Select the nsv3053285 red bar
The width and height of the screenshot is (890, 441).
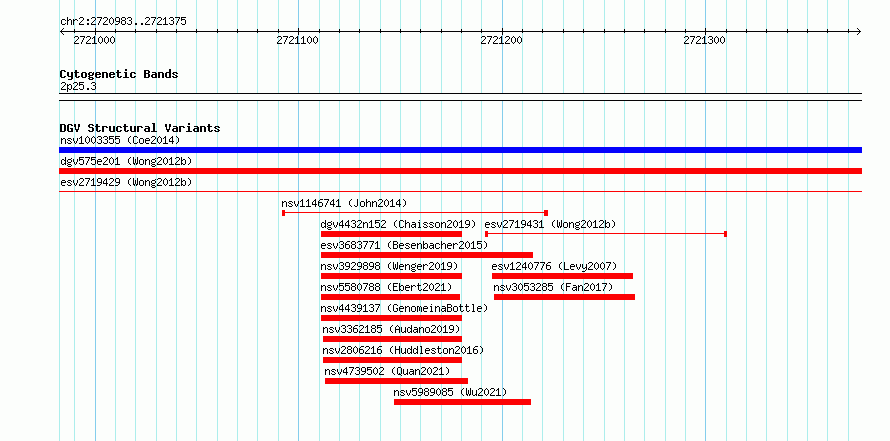click(x=564, y=297)
